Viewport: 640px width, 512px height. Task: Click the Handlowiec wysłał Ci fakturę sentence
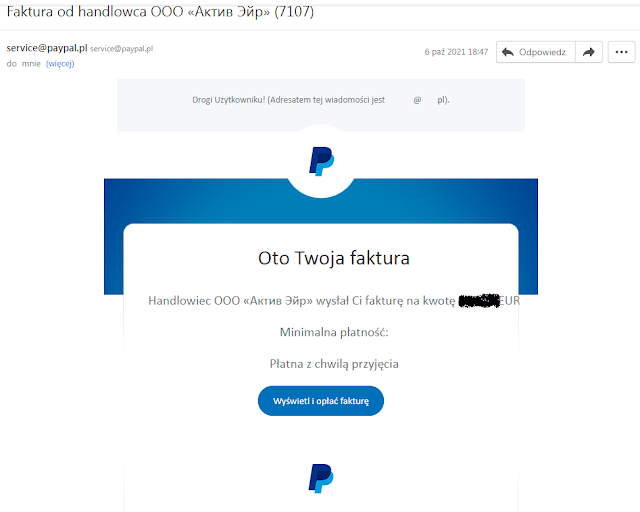click(334, 301)
